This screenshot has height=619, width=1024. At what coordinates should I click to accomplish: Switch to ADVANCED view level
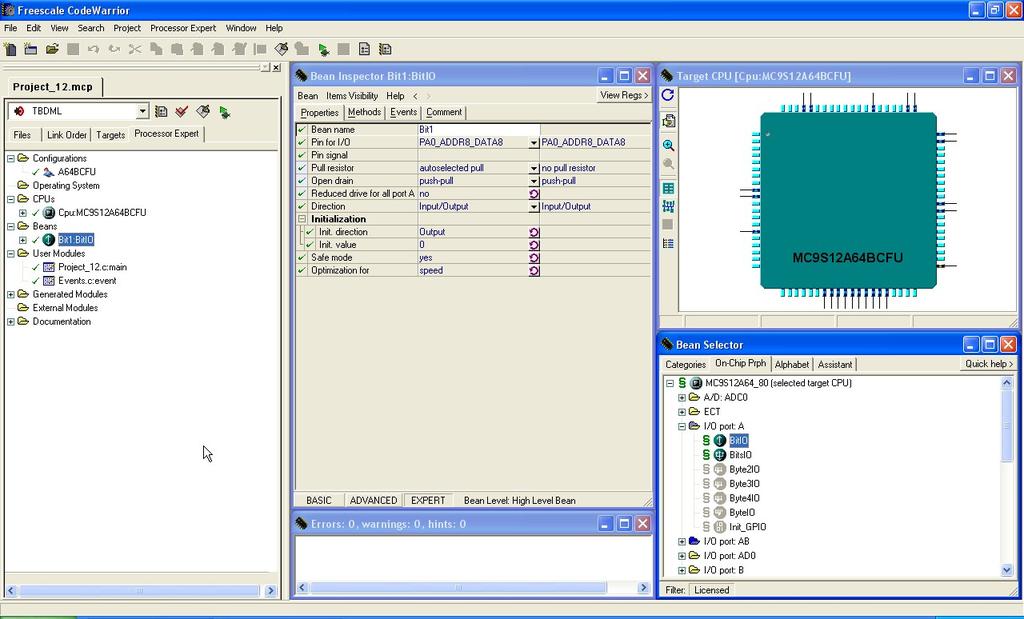[x=374, y=500]
